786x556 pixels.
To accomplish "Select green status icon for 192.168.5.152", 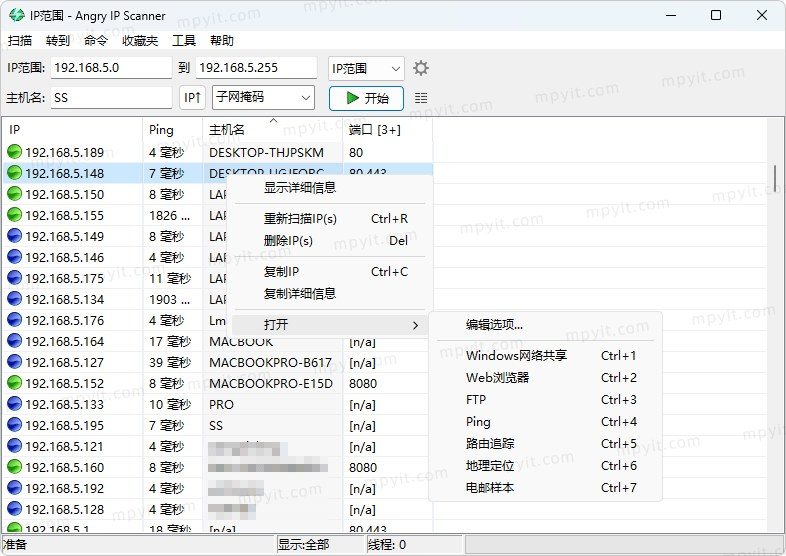I will click(x=15, y=383).
